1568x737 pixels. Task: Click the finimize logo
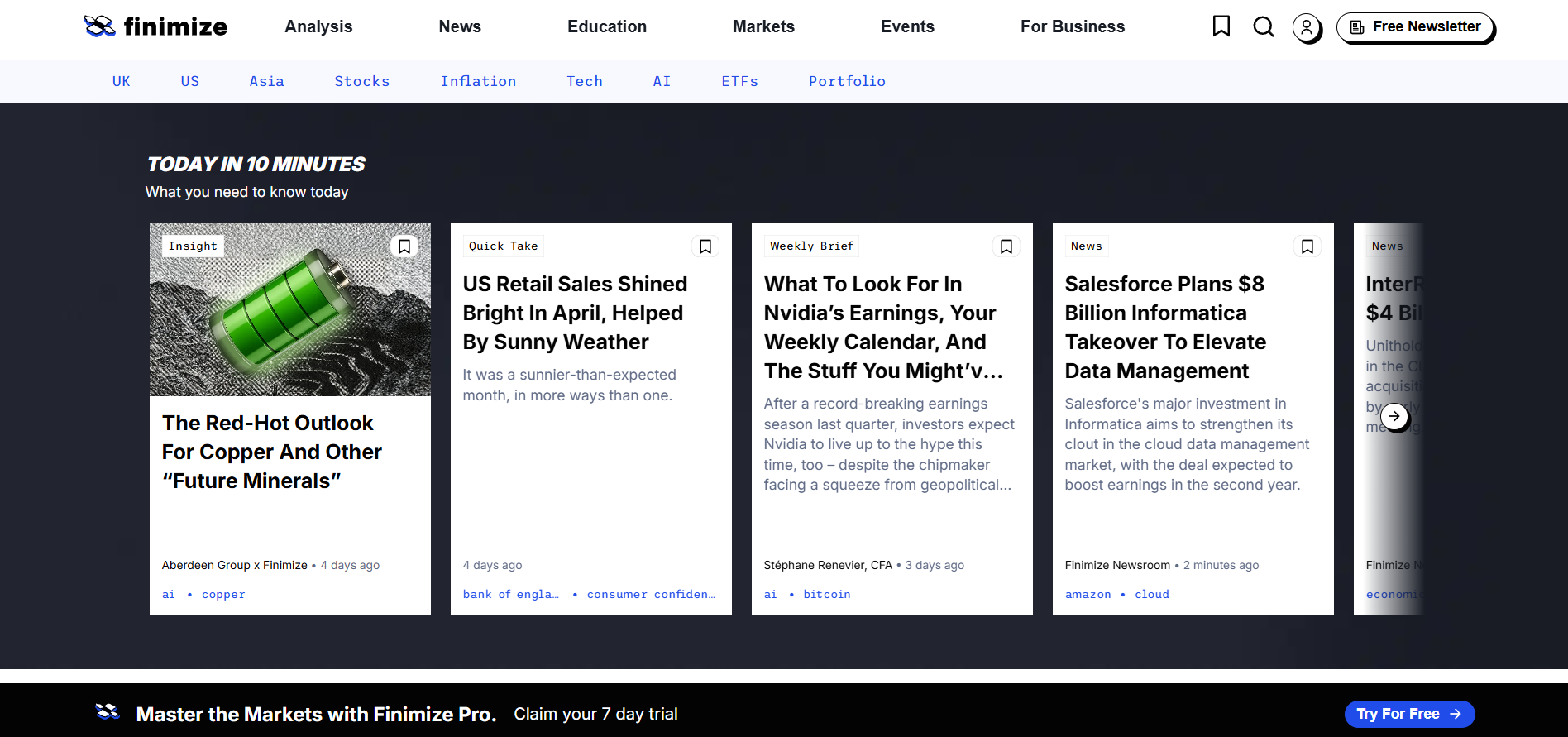(155, 26)
